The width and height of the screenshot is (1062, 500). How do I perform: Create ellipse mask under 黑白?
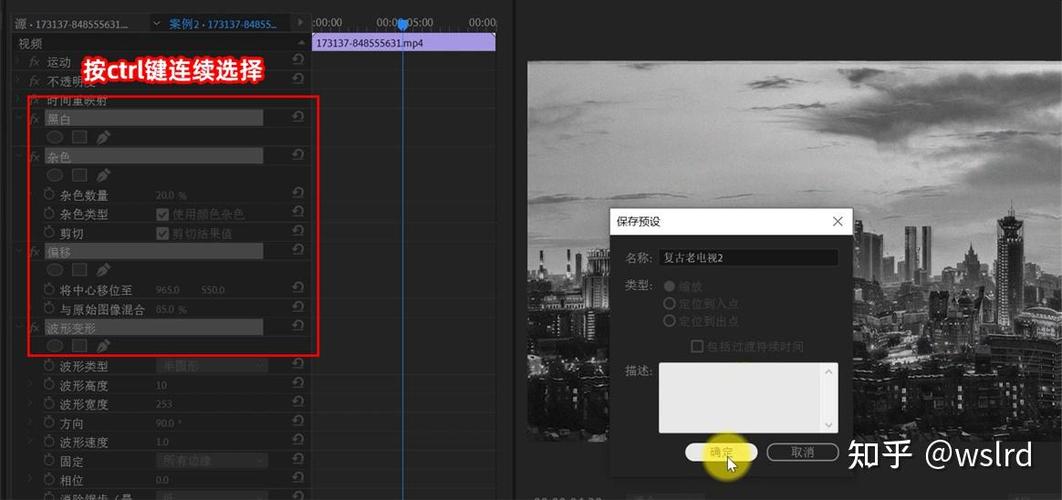coord(55,138)
